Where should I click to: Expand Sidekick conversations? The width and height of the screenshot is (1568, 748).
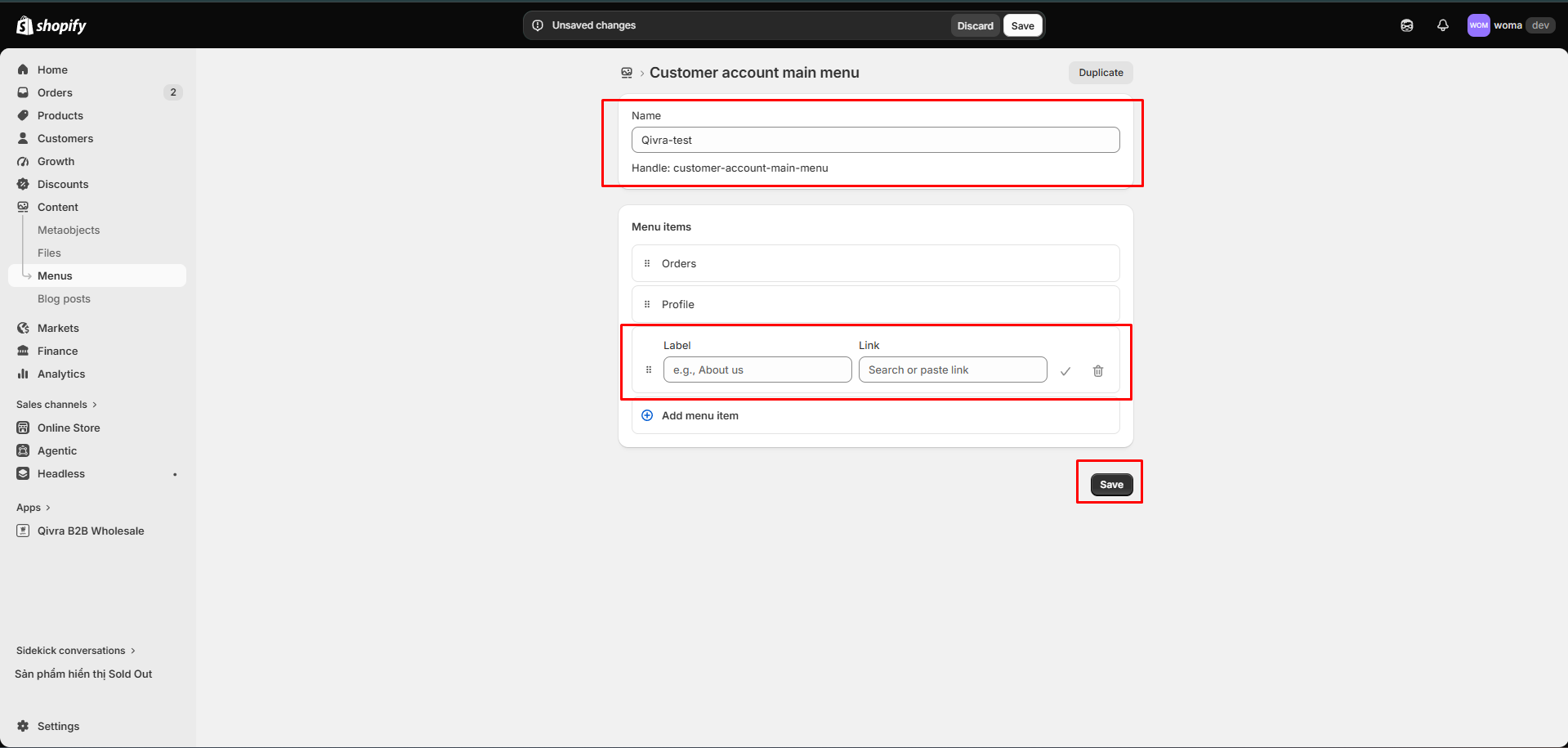[76, 651]
